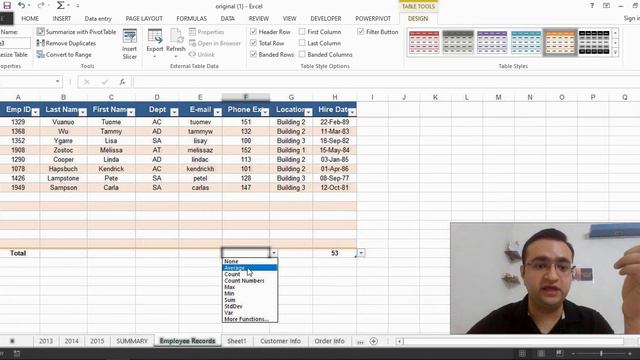This screenshot has height=360, width=640.
Task: Click Ribbon Display Options icon
Action: (607, 6)
